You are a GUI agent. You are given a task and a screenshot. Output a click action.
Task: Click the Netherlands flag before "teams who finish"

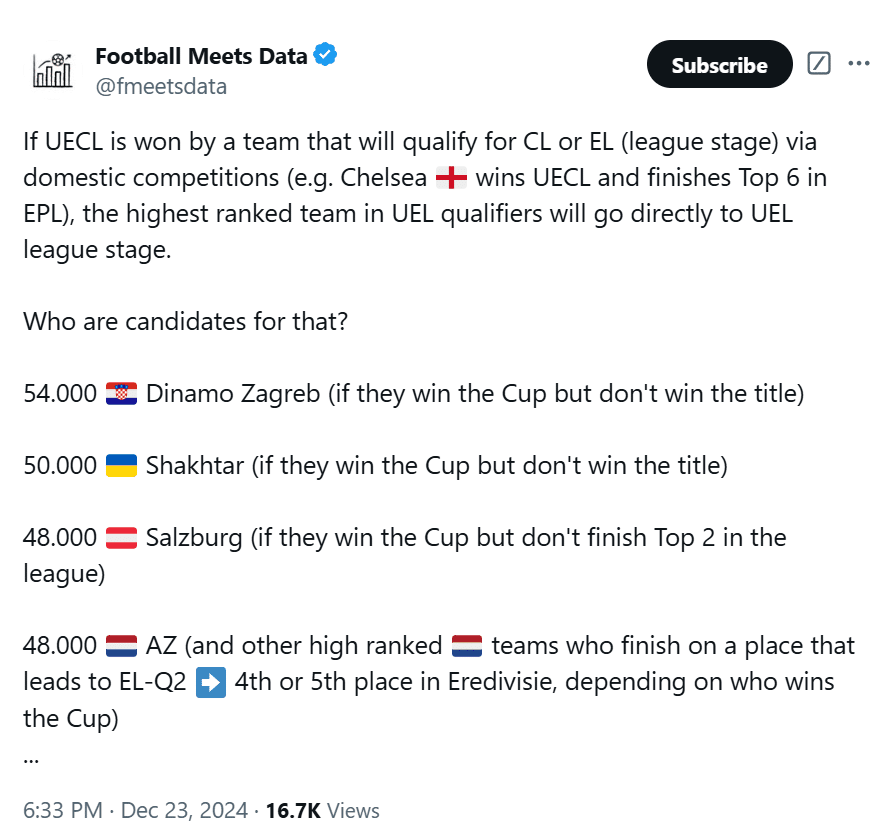(x=467, y=646)
